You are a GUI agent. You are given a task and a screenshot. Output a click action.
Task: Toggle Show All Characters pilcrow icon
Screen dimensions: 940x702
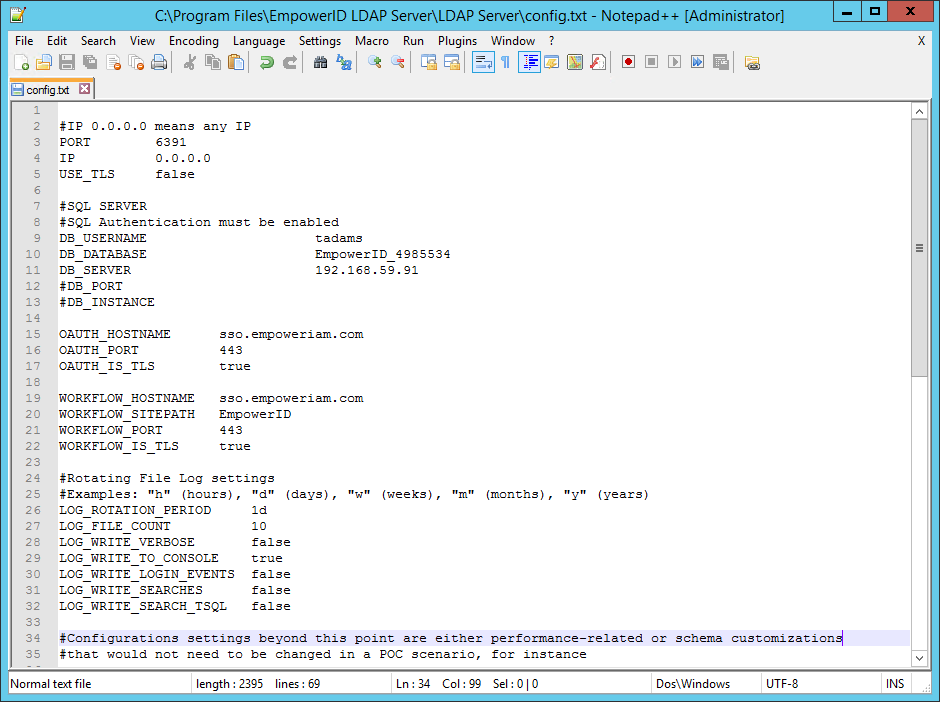pyautogui.click(x=505, y=63)
